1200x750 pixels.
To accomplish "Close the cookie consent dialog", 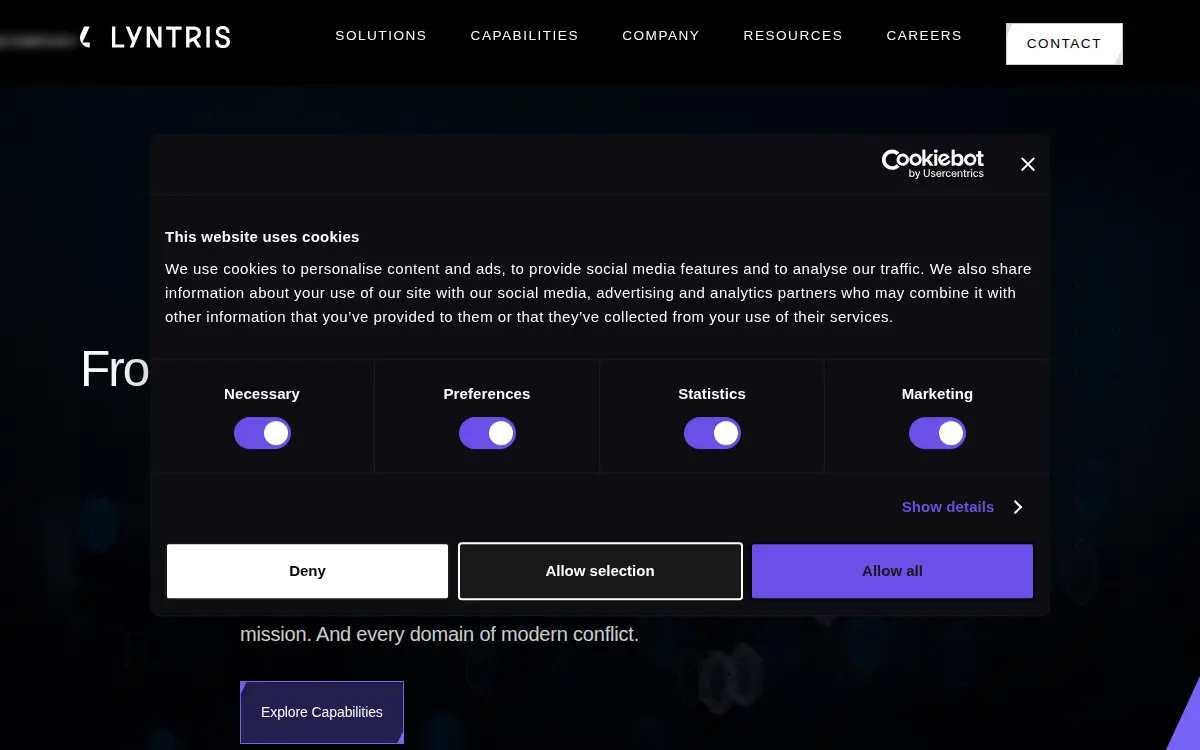I will click(x=1028, y=164).
